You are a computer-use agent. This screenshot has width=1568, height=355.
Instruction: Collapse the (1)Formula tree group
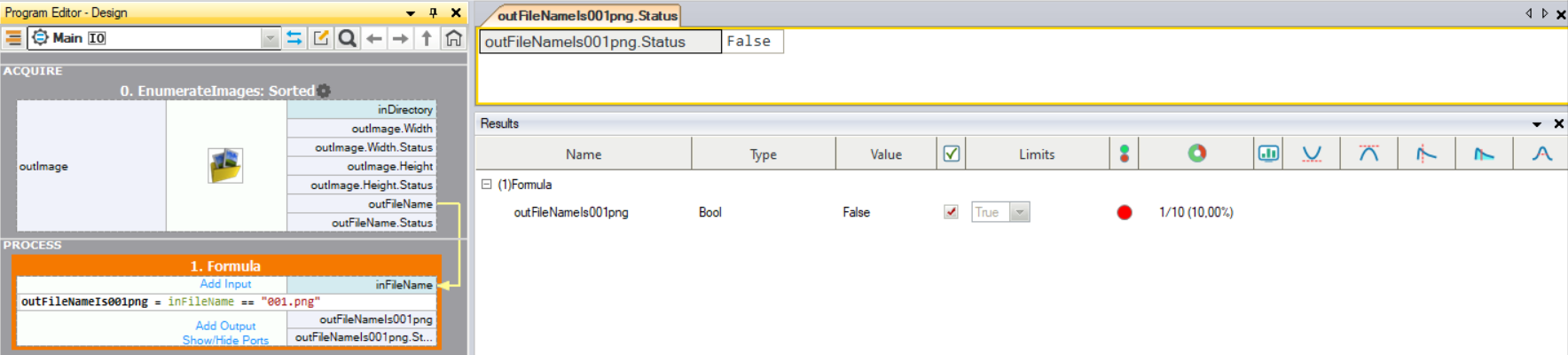coord(486,185)
